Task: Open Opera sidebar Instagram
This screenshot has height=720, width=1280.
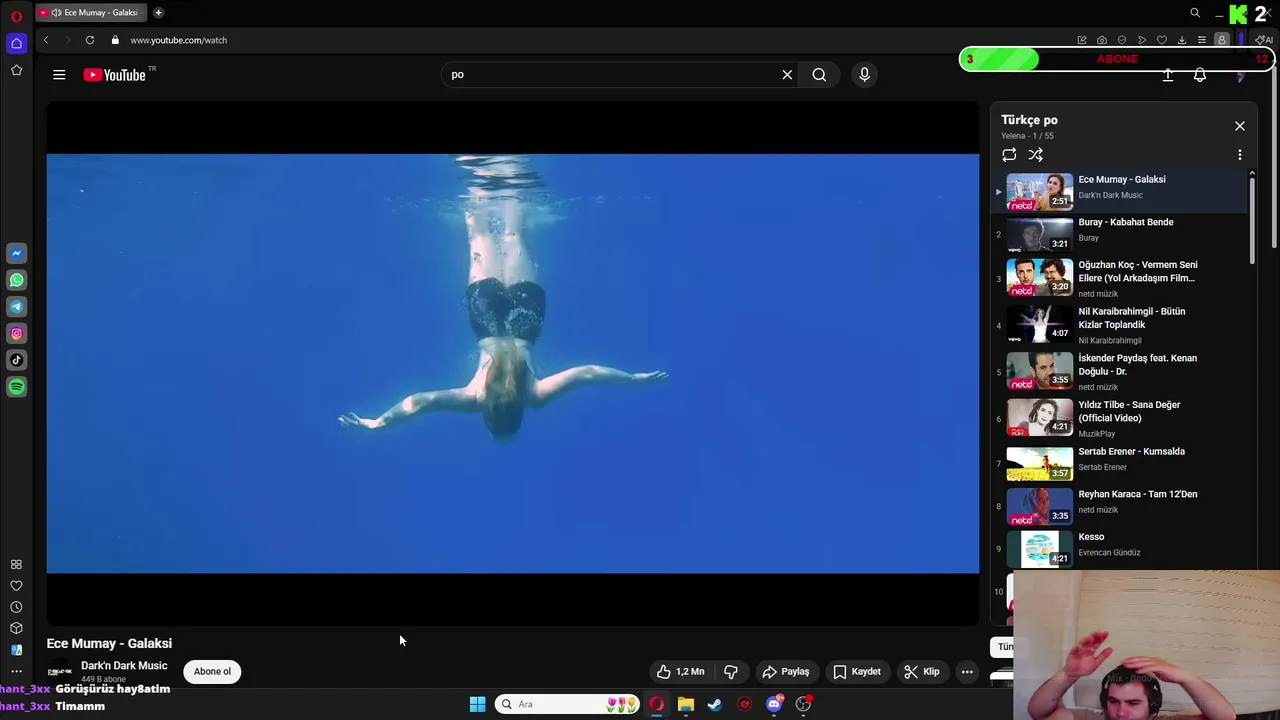Action: point(17,333)
